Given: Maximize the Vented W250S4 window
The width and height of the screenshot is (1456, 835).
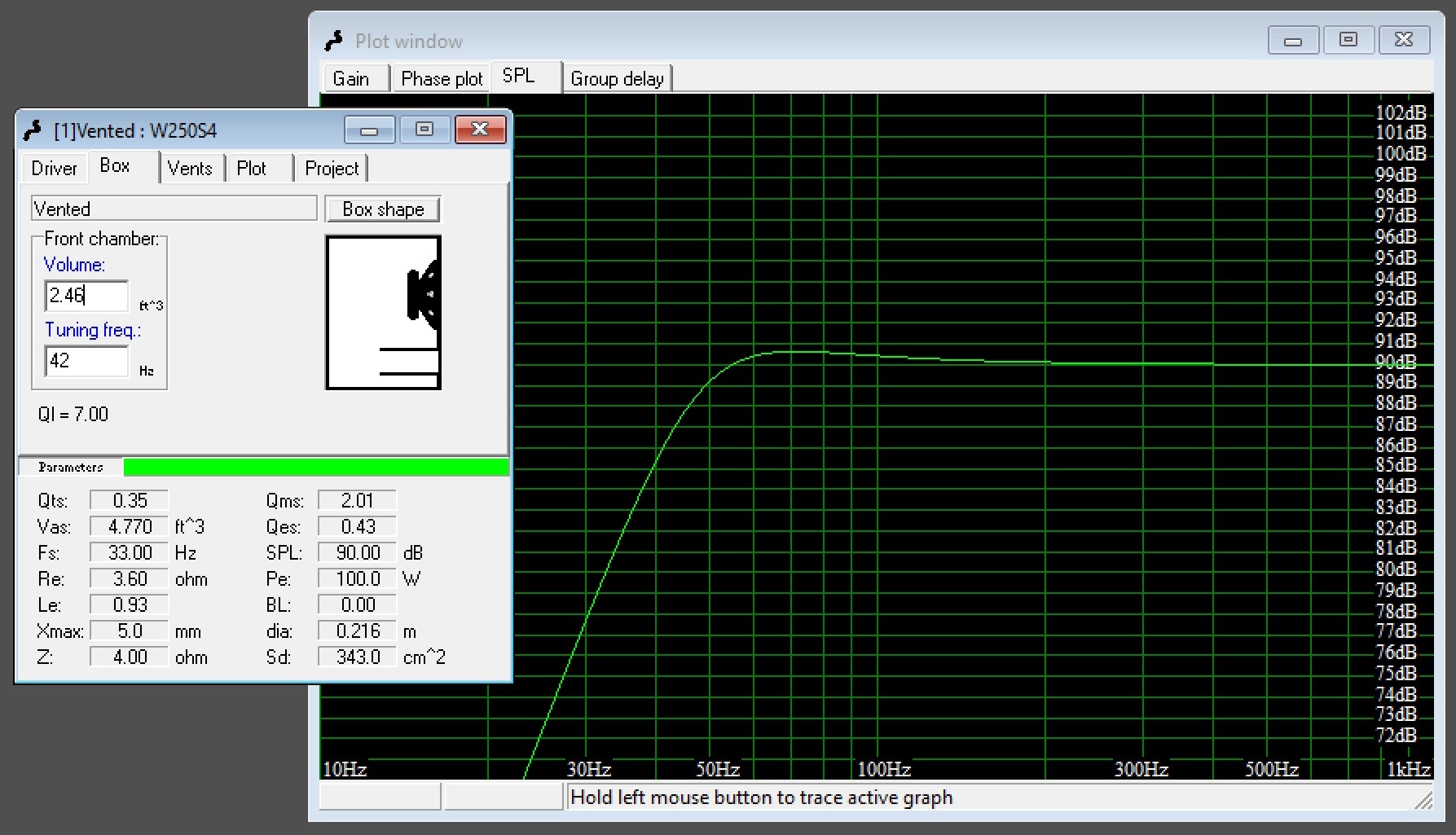Looking at the screenshot, I should (x=424, y=130).
